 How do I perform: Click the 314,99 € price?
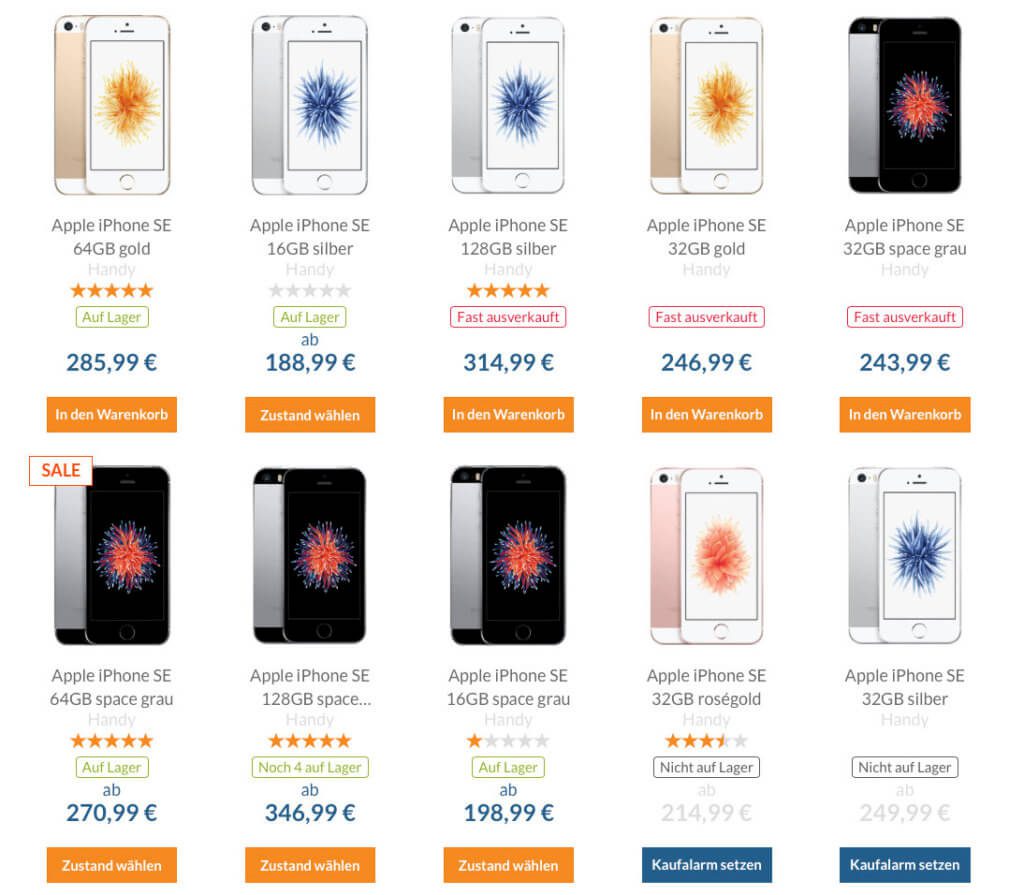click(508, 362)
